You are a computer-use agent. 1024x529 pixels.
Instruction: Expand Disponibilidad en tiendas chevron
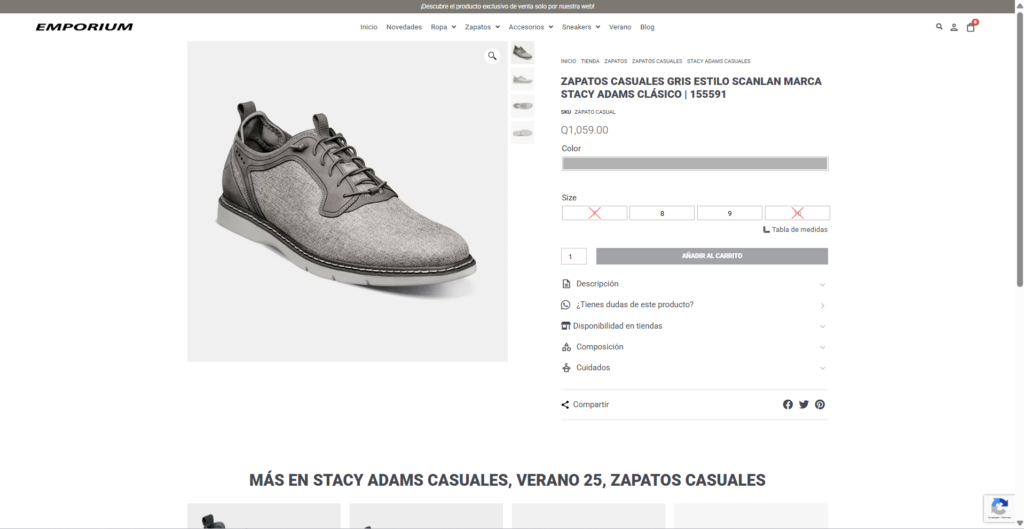point(822,327)
